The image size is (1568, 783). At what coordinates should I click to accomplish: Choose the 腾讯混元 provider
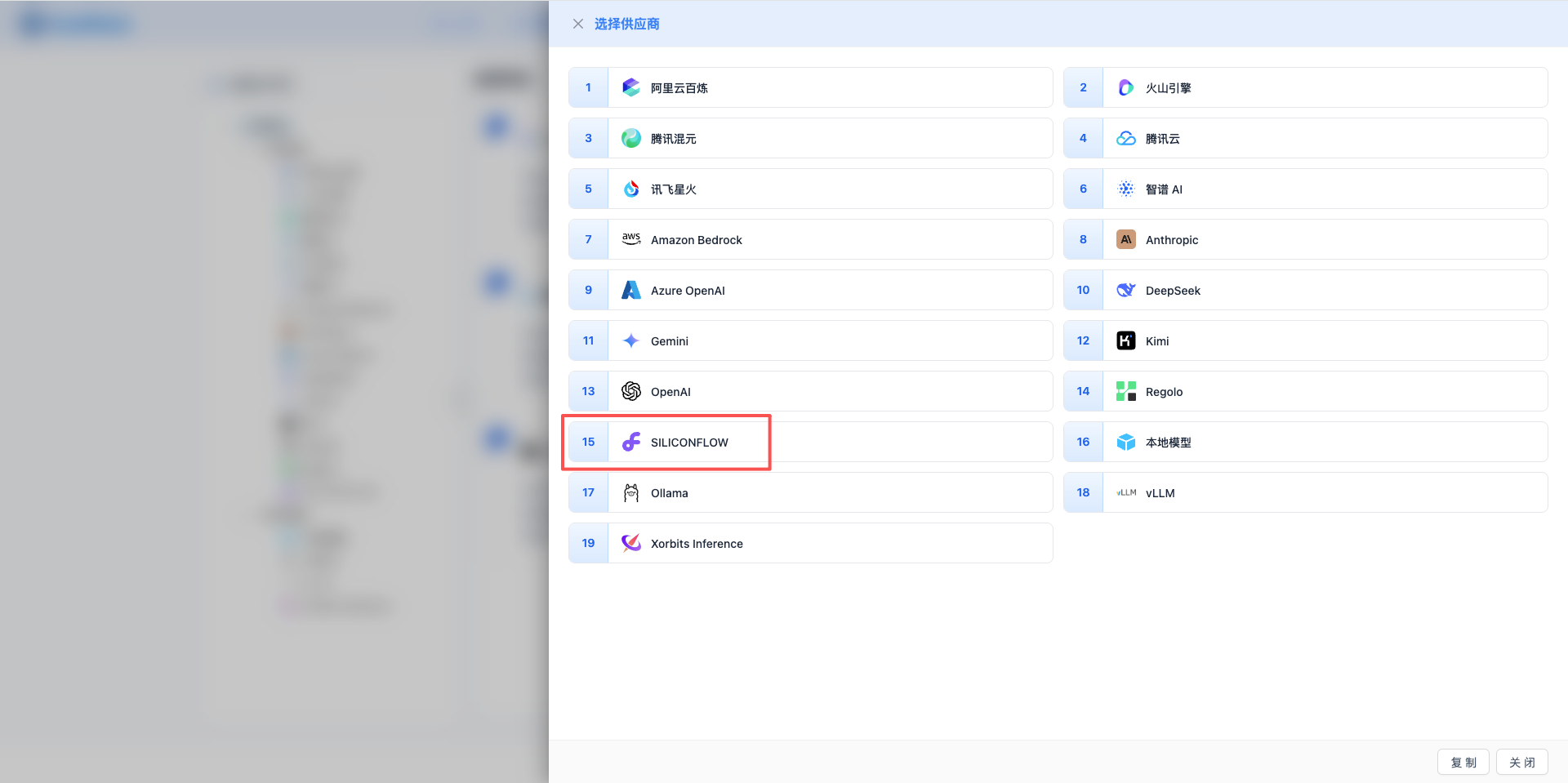[x=808, y=138]
